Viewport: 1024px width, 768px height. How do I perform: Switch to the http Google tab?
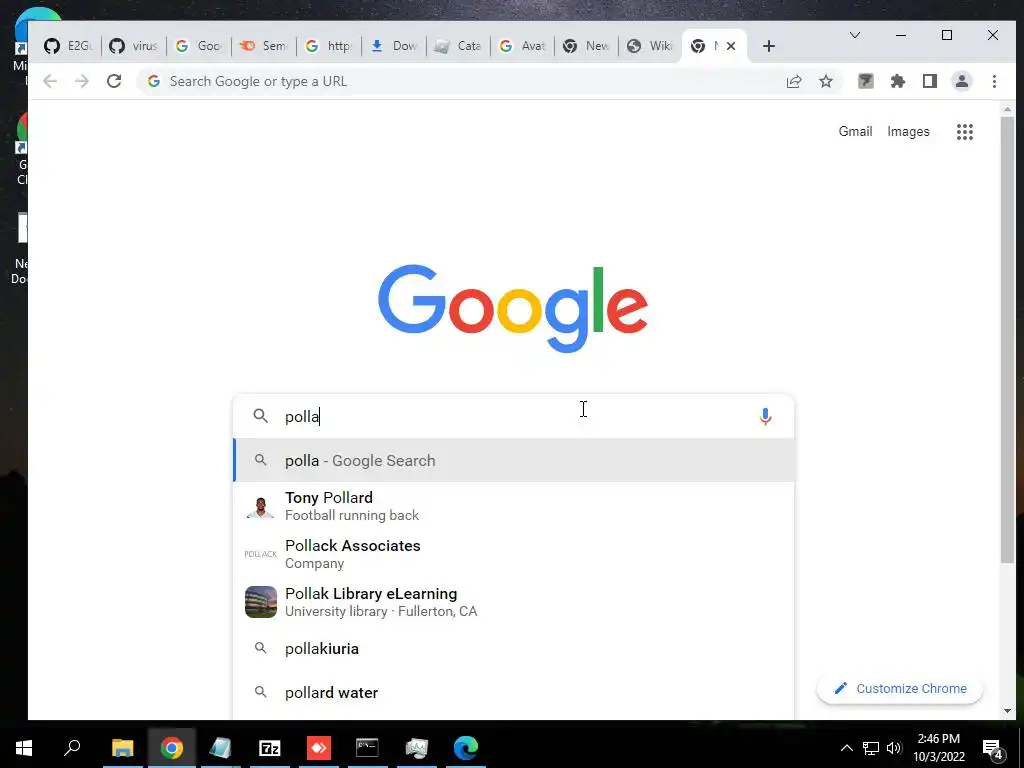328,46
